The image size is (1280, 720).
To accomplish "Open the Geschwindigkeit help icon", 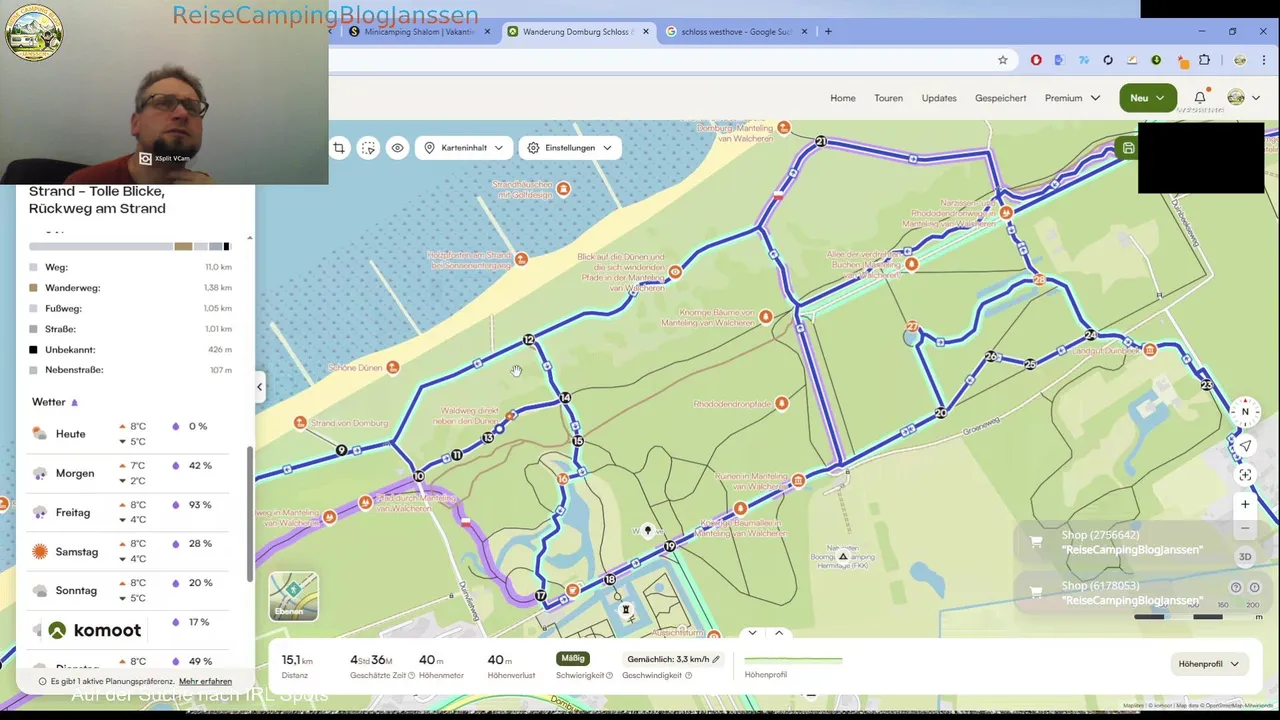I will coord(688,676).
